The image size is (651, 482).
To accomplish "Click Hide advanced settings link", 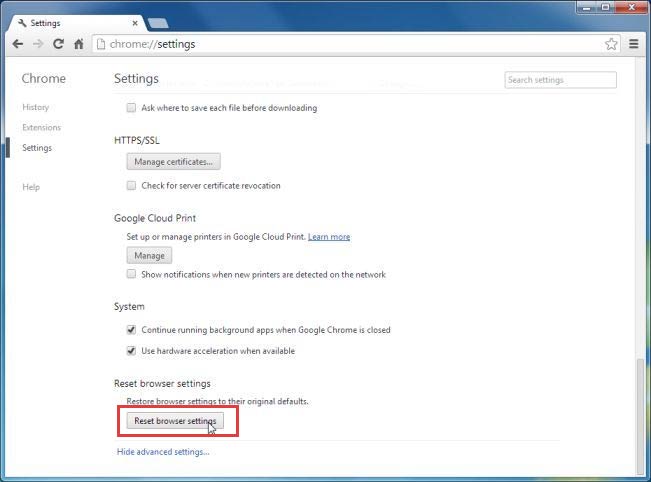I will coord(163,452).
